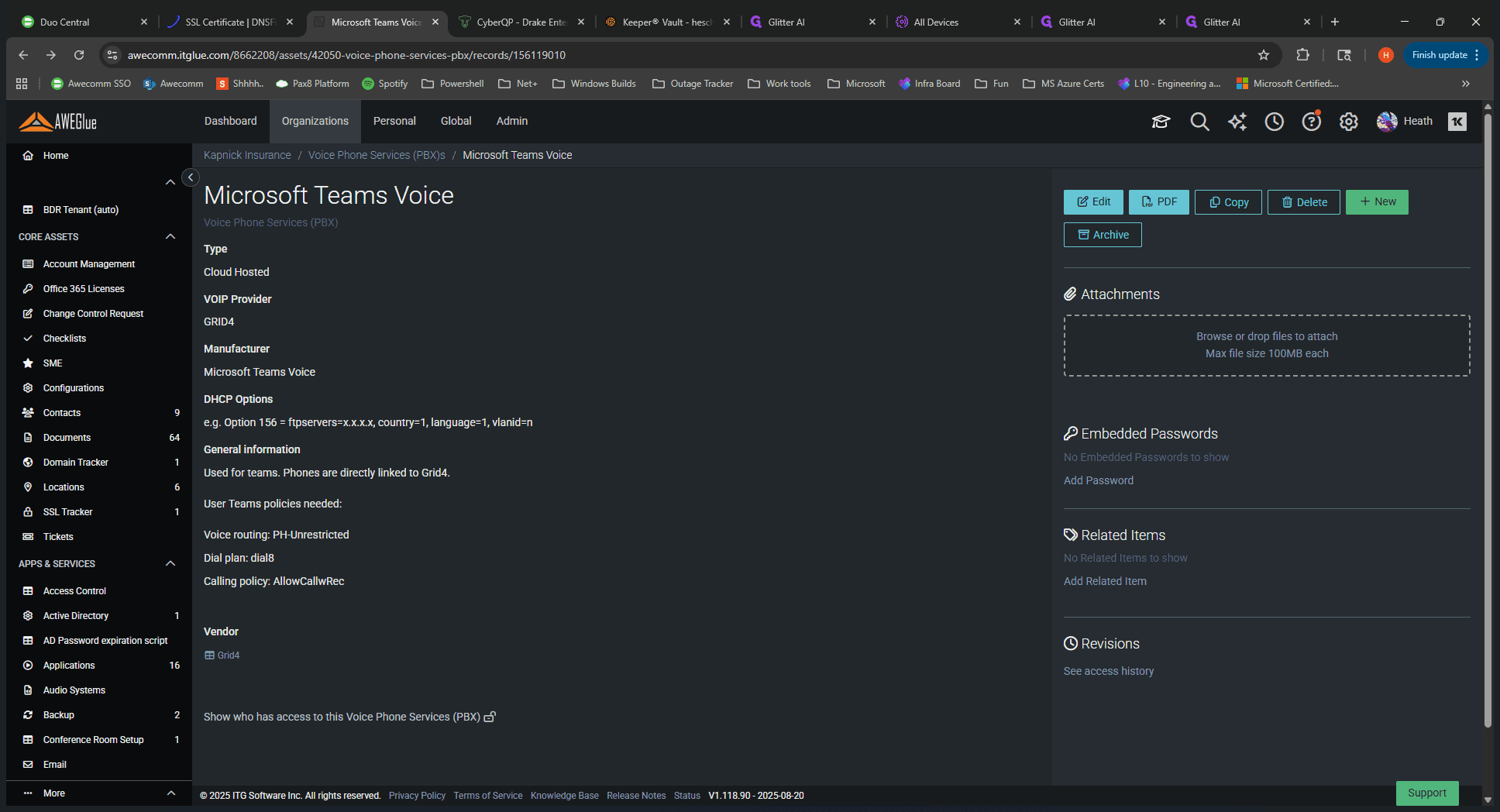This screenshot has height=812, width=1500.
Task: Click the access lock icon beside Show who has access
Action: [490, 717]
